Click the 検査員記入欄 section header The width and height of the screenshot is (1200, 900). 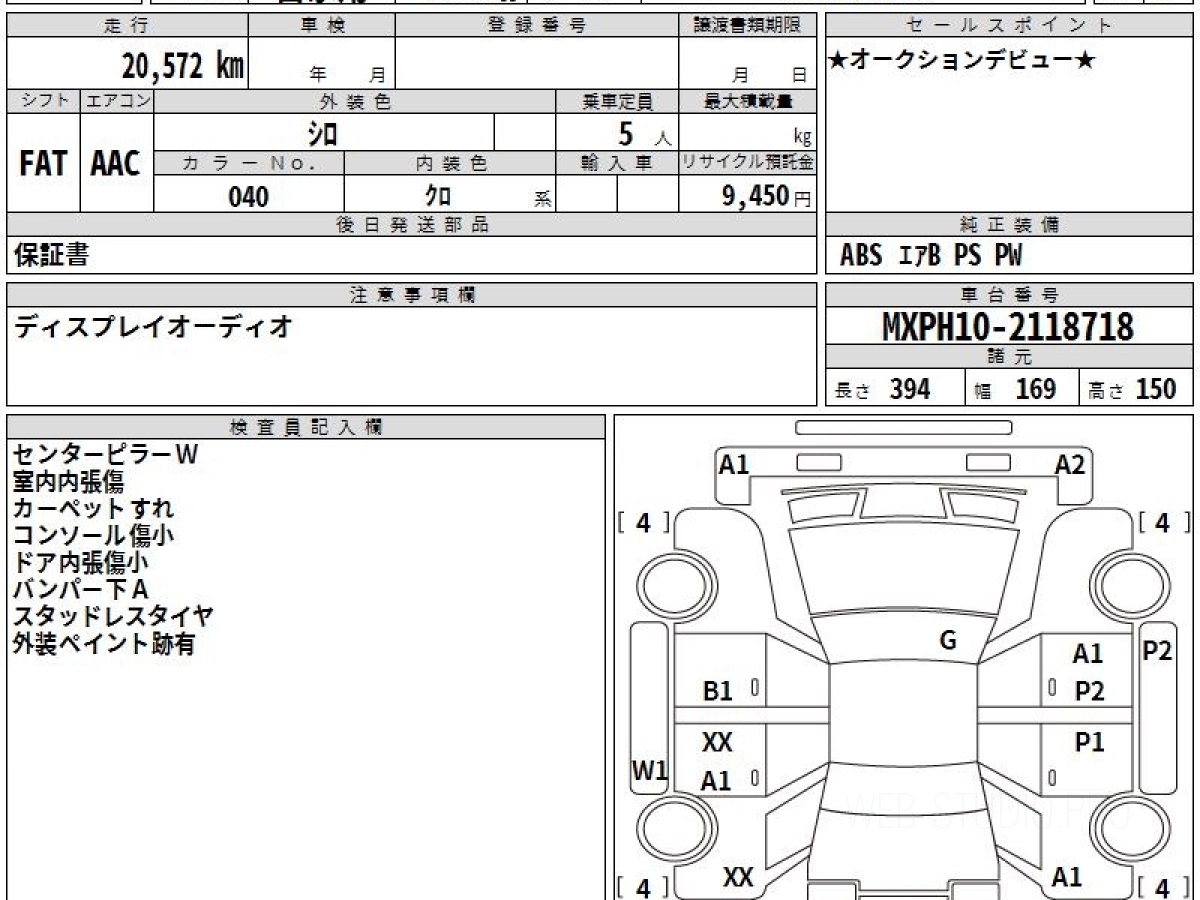(306, 427)
